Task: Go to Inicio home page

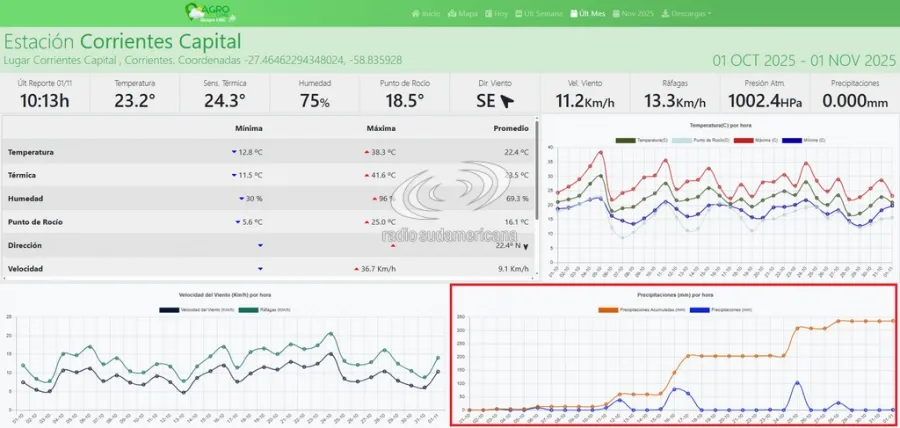Action: pyautogui.click(x=425, y=14)
